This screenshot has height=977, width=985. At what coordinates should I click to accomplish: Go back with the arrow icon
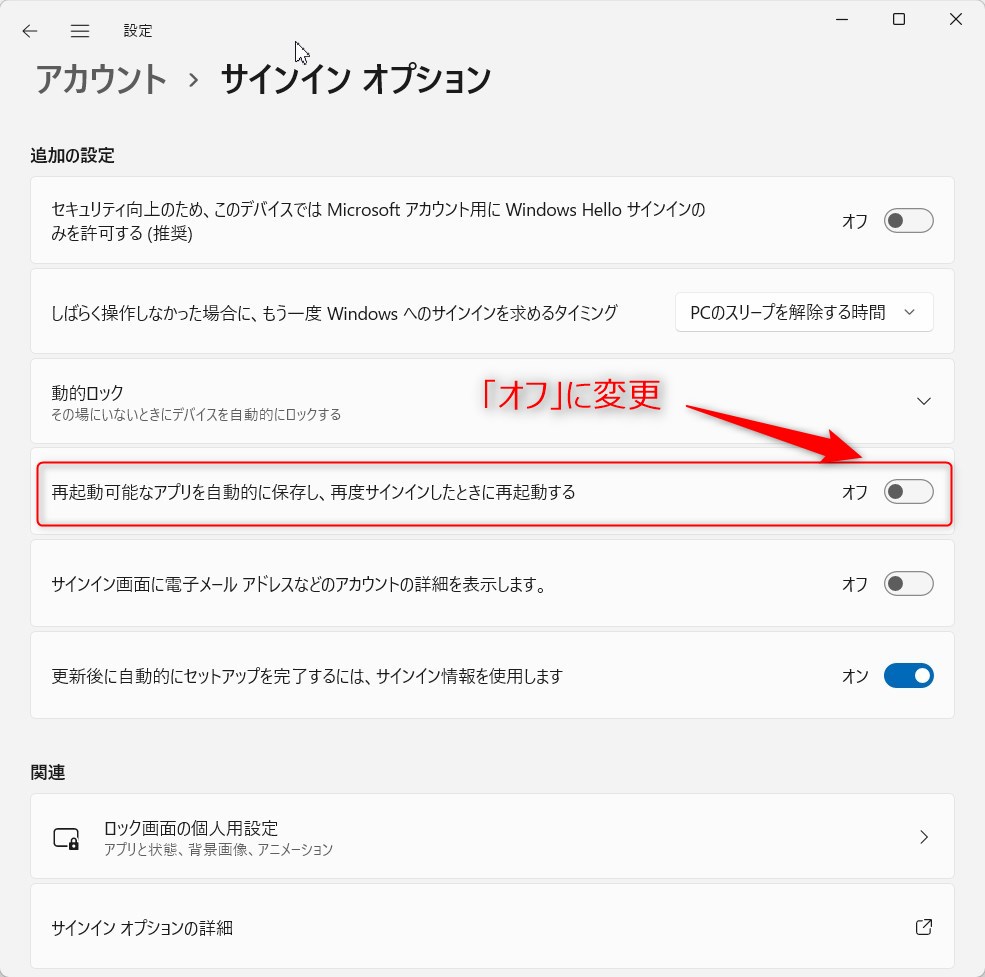pos(30,31)
